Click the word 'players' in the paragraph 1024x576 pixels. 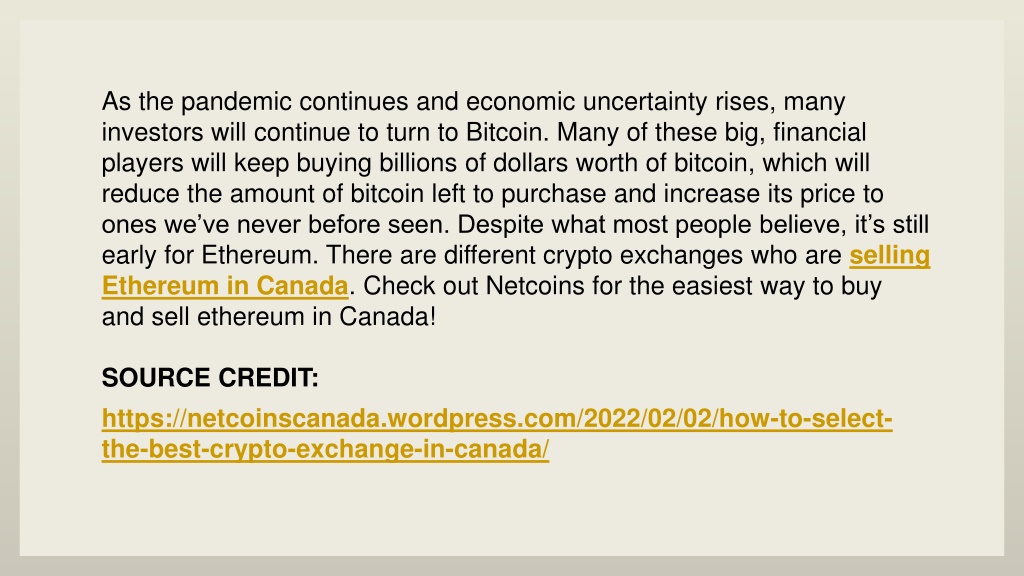pos(142,163)
